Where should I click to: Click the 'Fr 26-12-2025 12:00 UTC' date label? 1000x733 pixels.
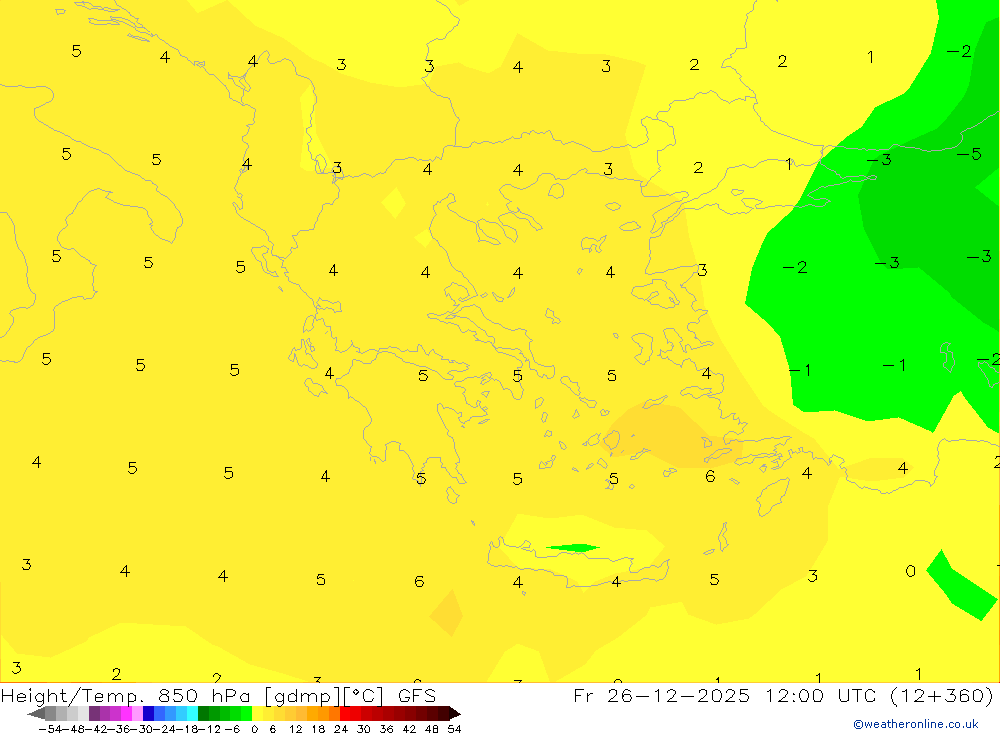tap(727, 695)
